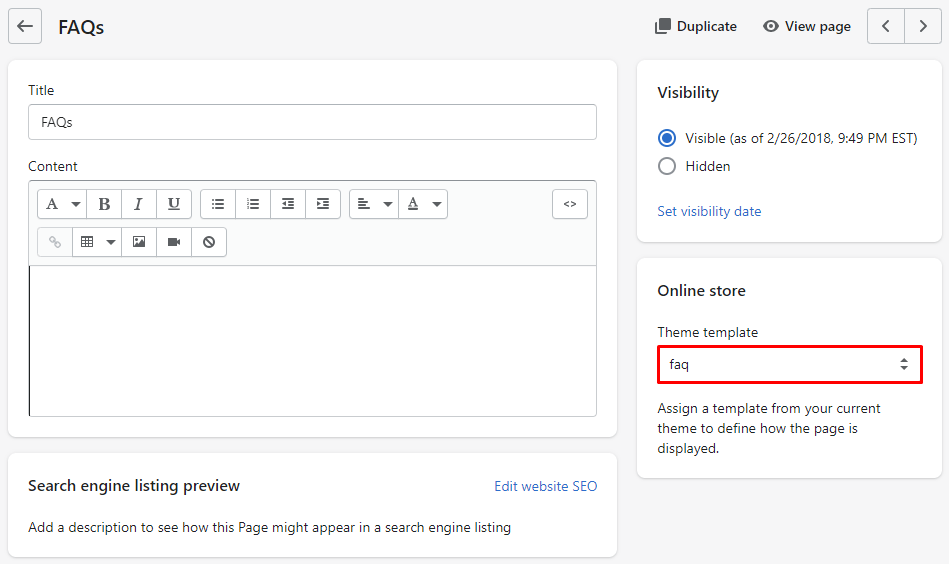Open the Theme template dropdown
This screenshot has width=949, height=564.
tap(789, 365)
